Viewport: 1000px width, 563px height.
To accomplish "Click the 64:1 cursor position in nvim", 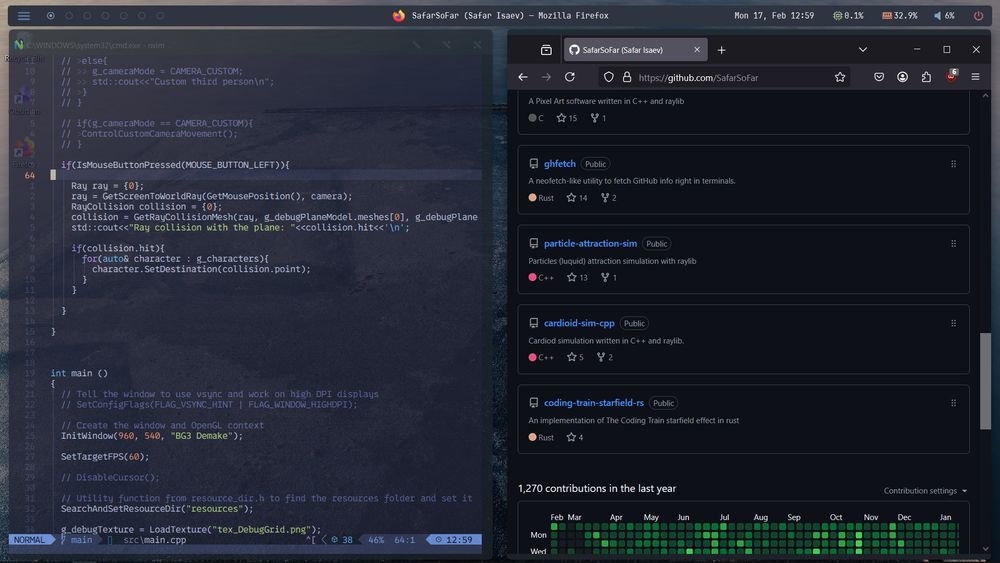I will [404, 540].
